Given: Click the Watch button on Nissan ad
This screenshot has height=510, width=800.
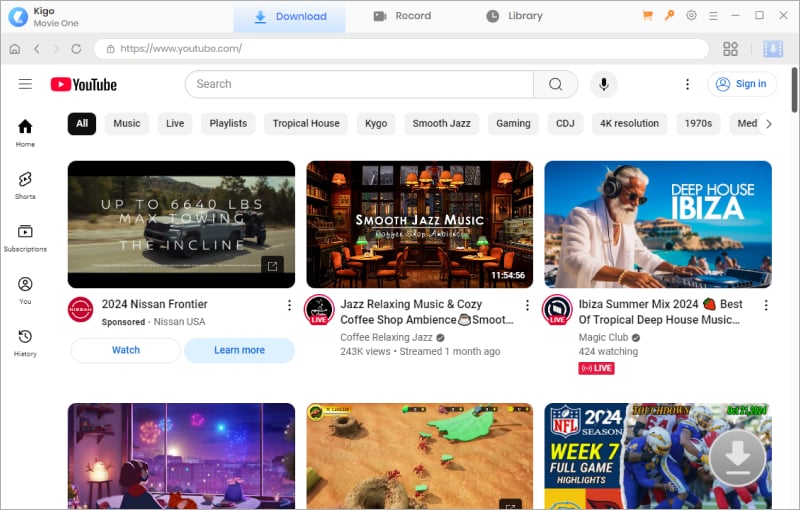Looking at the screenshot, I should point(126,350).
